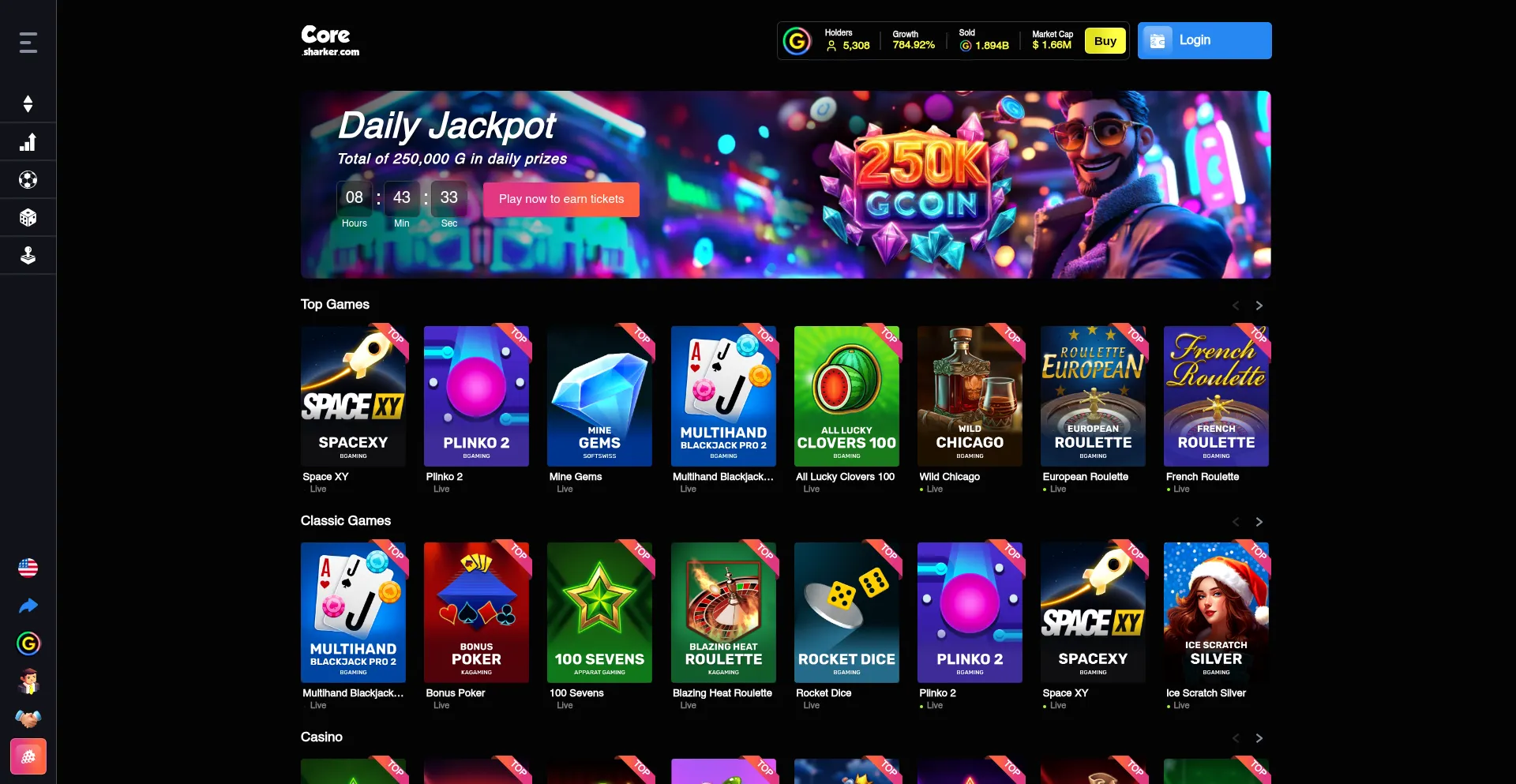Screen dimensions: 1516x784
Task: Show next Classic Games with right chevron
Action: click(x=1259, y=522)
